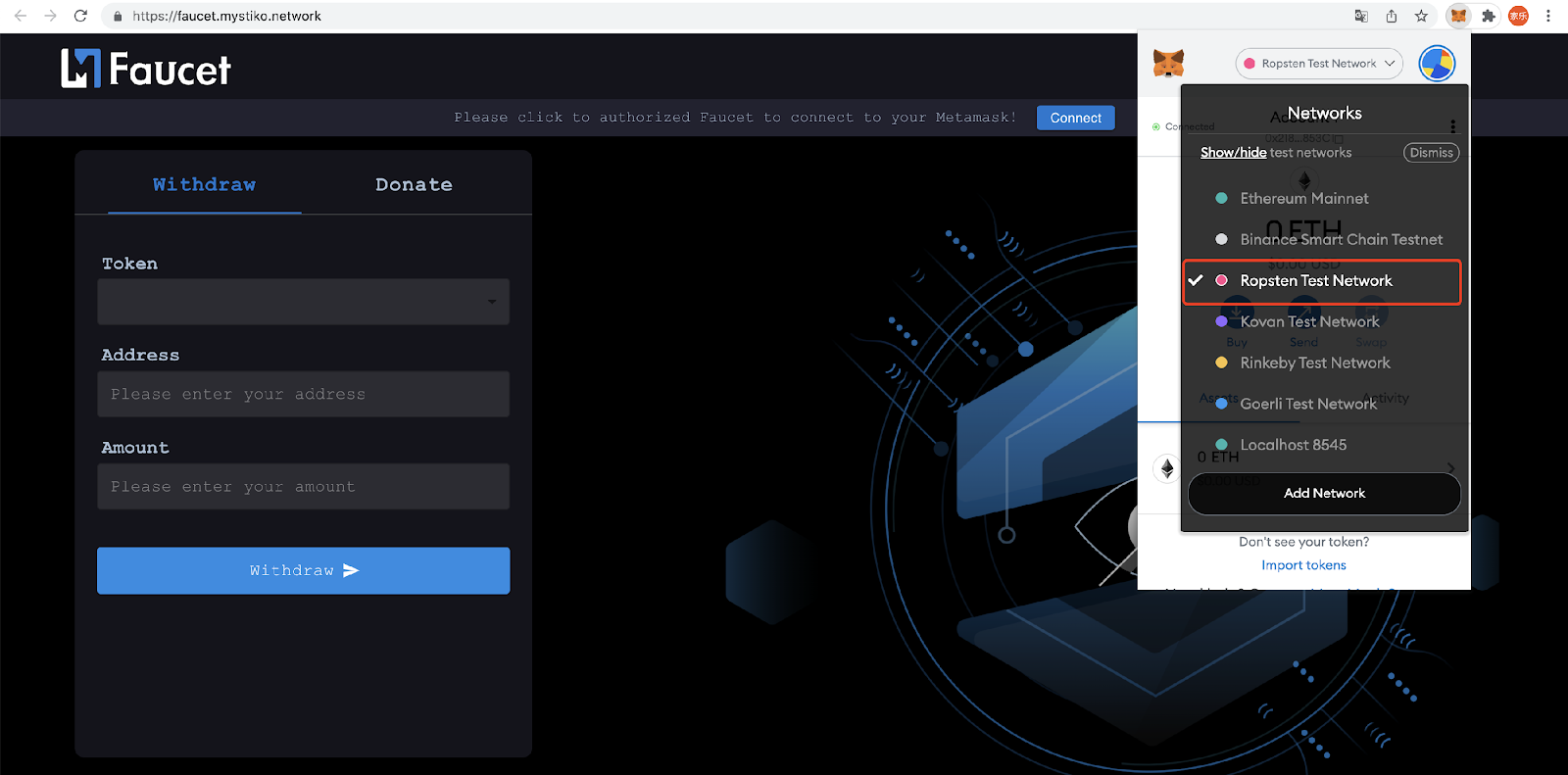
Task: Open the translate page icon
Action: 1361,16
